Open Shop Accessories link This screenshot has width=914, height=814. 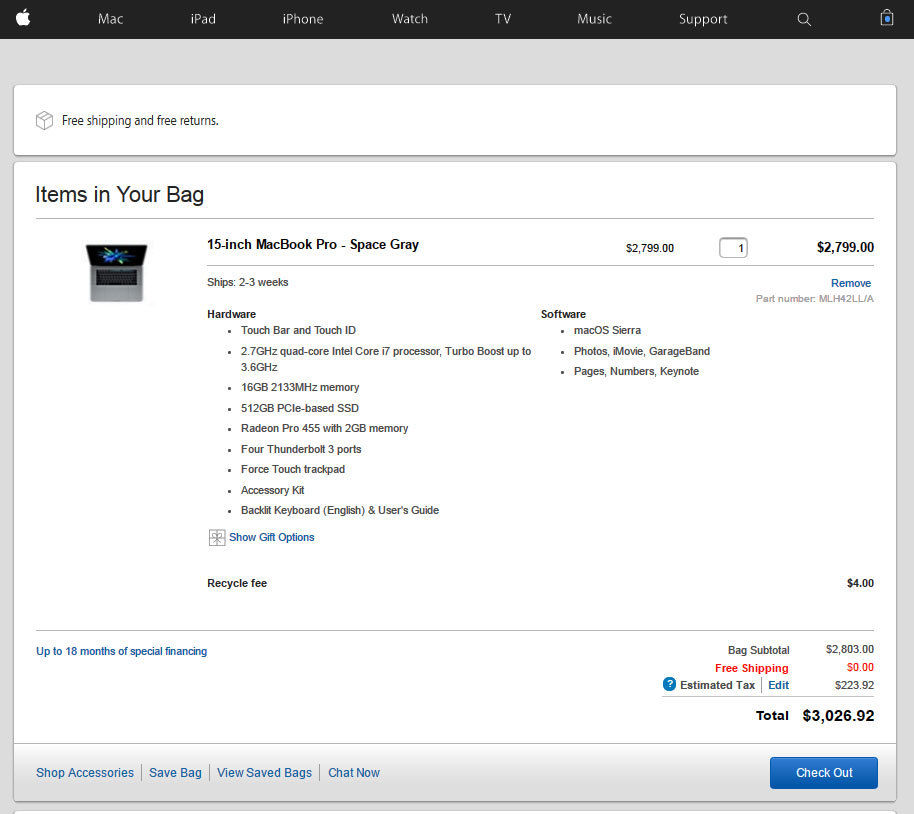click(85, 773)
